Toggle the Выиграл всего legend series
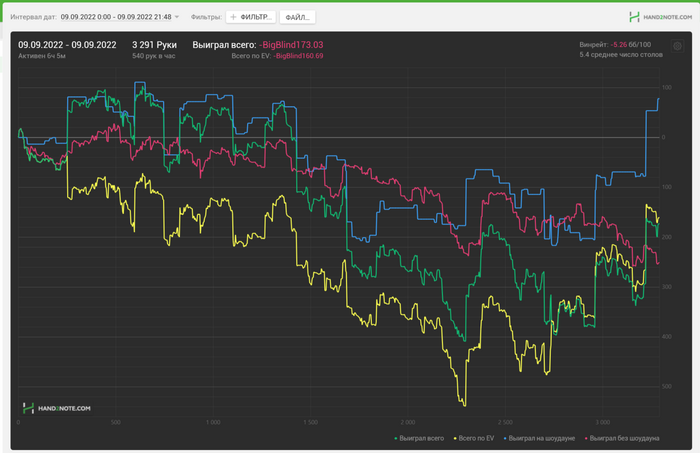700x453 pixels. (x=419, y=438)
